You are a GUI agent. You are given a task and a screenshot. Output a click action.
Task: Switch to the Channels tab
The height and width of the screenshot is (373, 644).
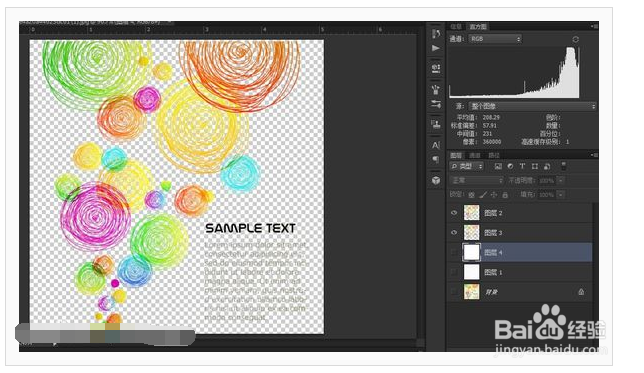[x=475, y=155]
